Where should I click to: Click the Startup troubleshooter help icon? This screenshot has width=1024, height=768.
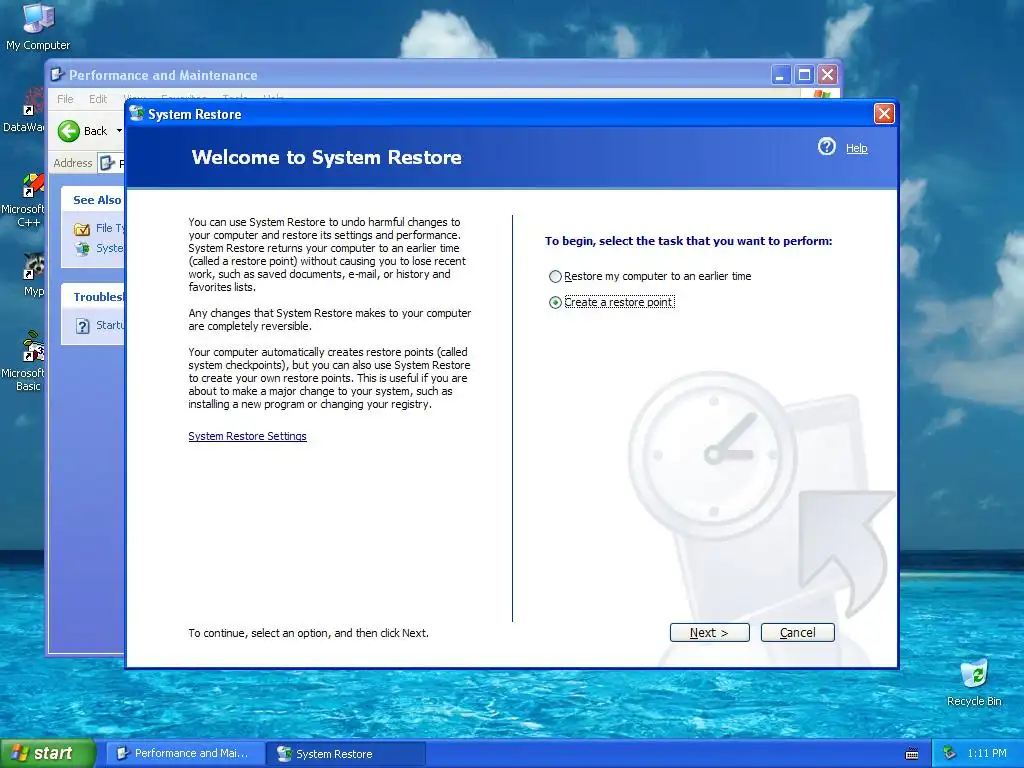(82, 325)
